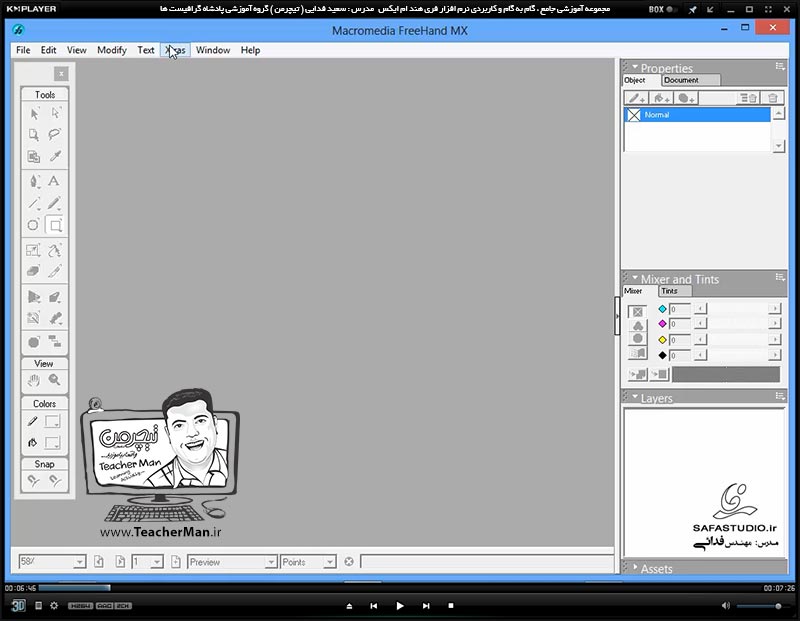Expand the Assets panel

(635, 567)
